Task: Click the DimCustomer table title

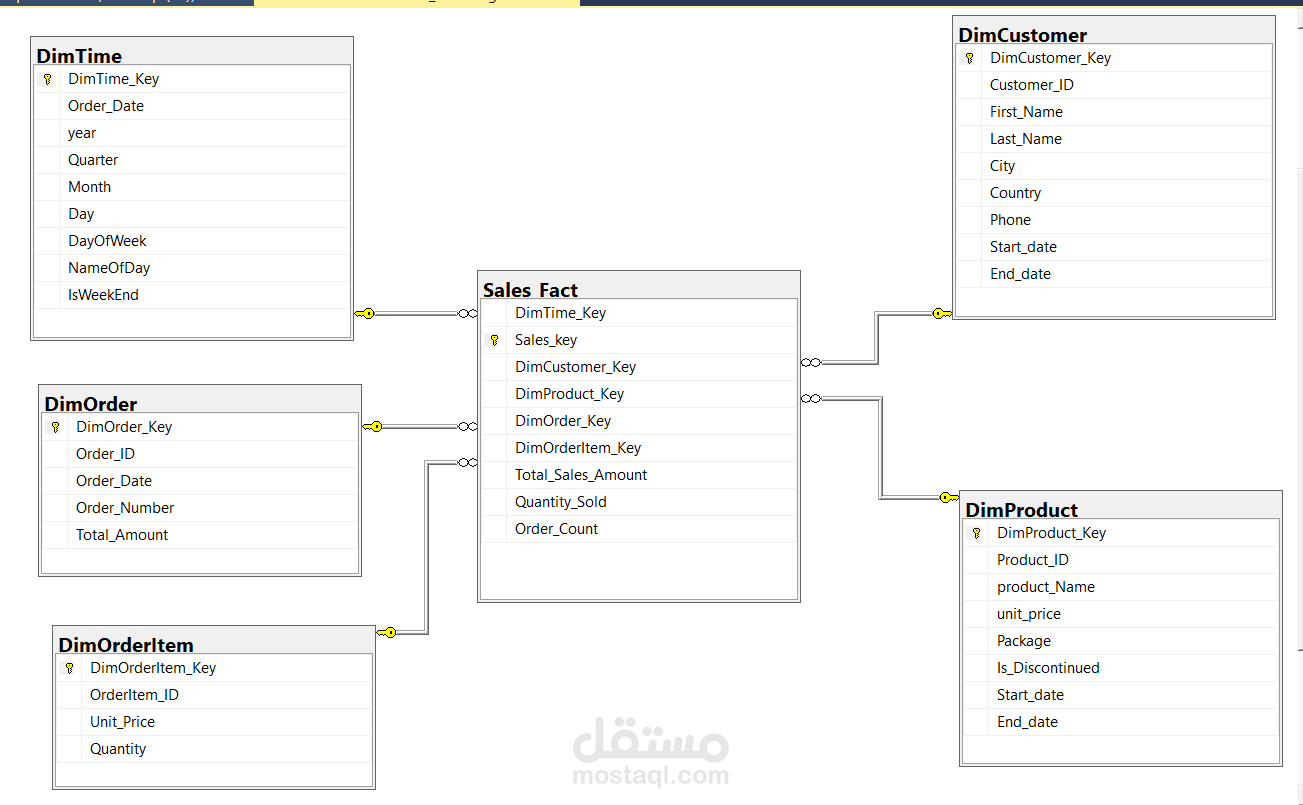Action: click(1023, 35)
